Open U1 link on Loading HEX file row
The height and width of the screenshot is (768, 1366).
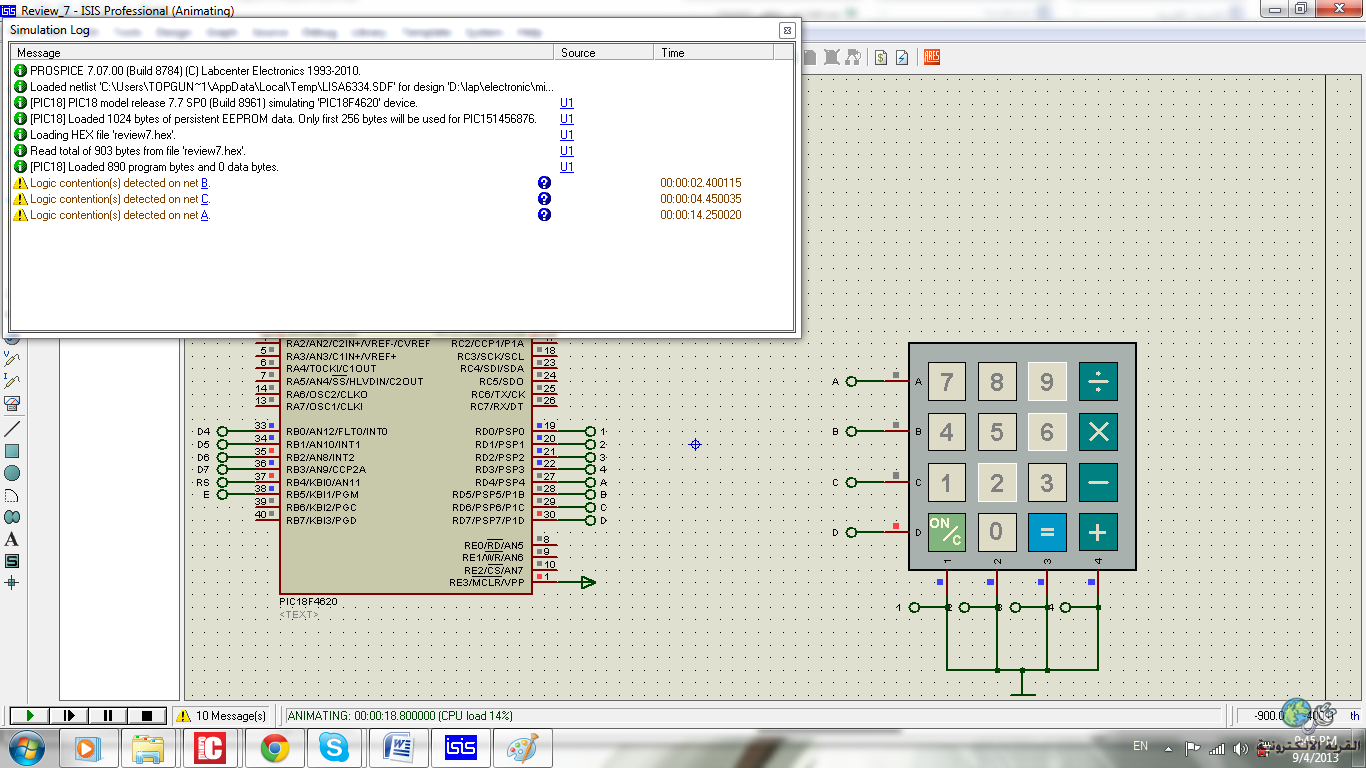[567, 135]
